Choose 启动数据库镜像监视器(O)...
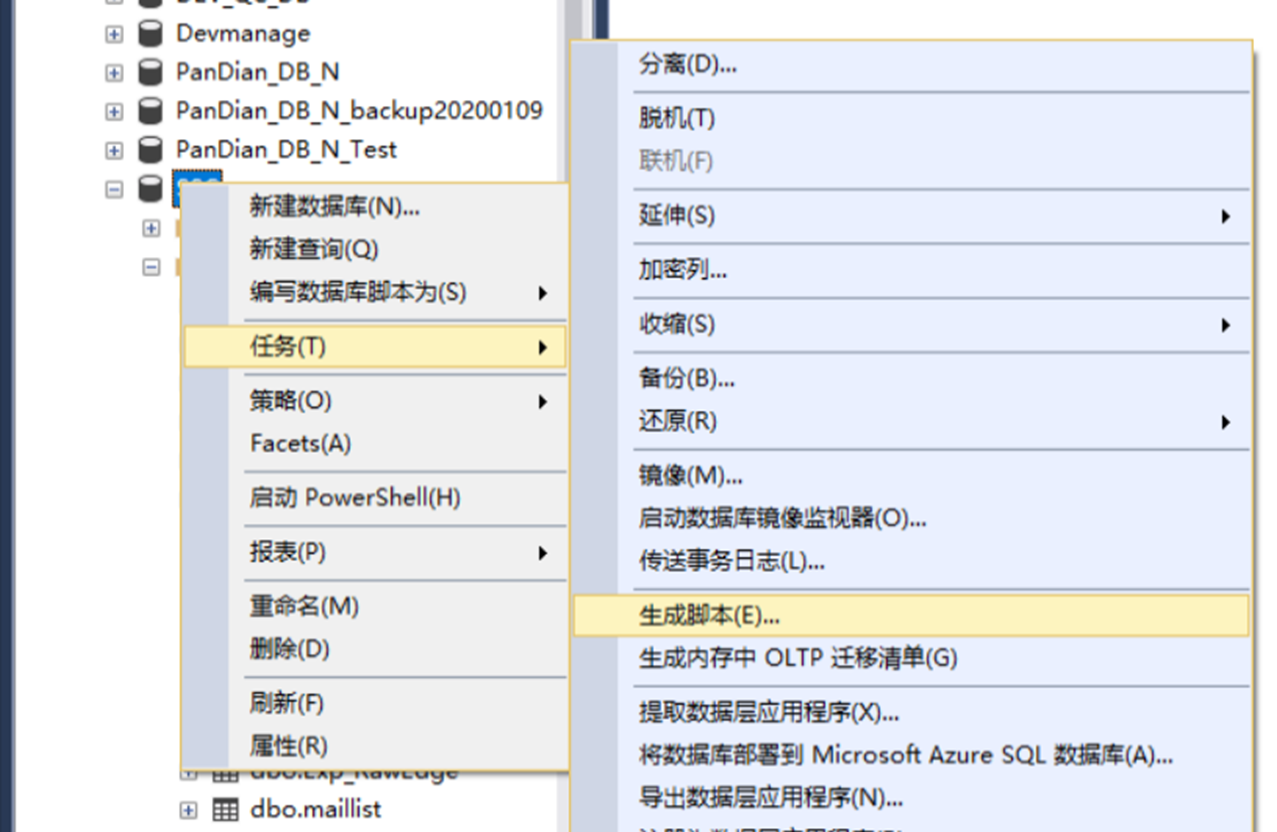Viewport: 1277px width, 832px height. (x=911, y=518)
